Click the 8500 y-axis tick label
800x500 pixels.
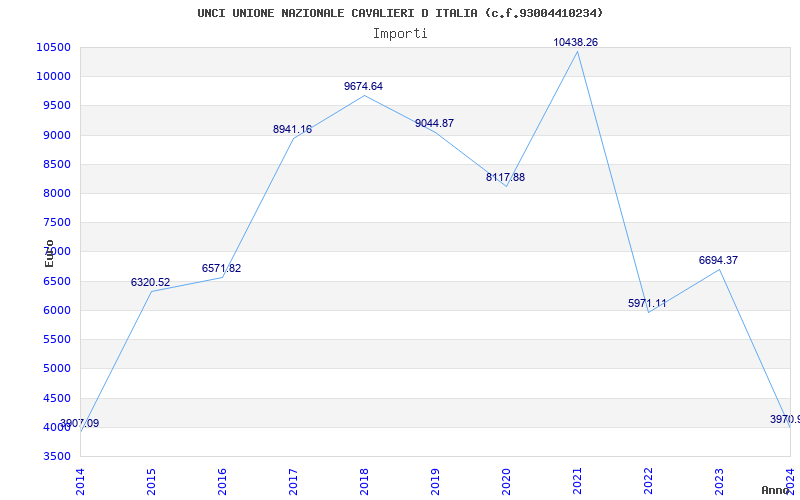point(56,164)
